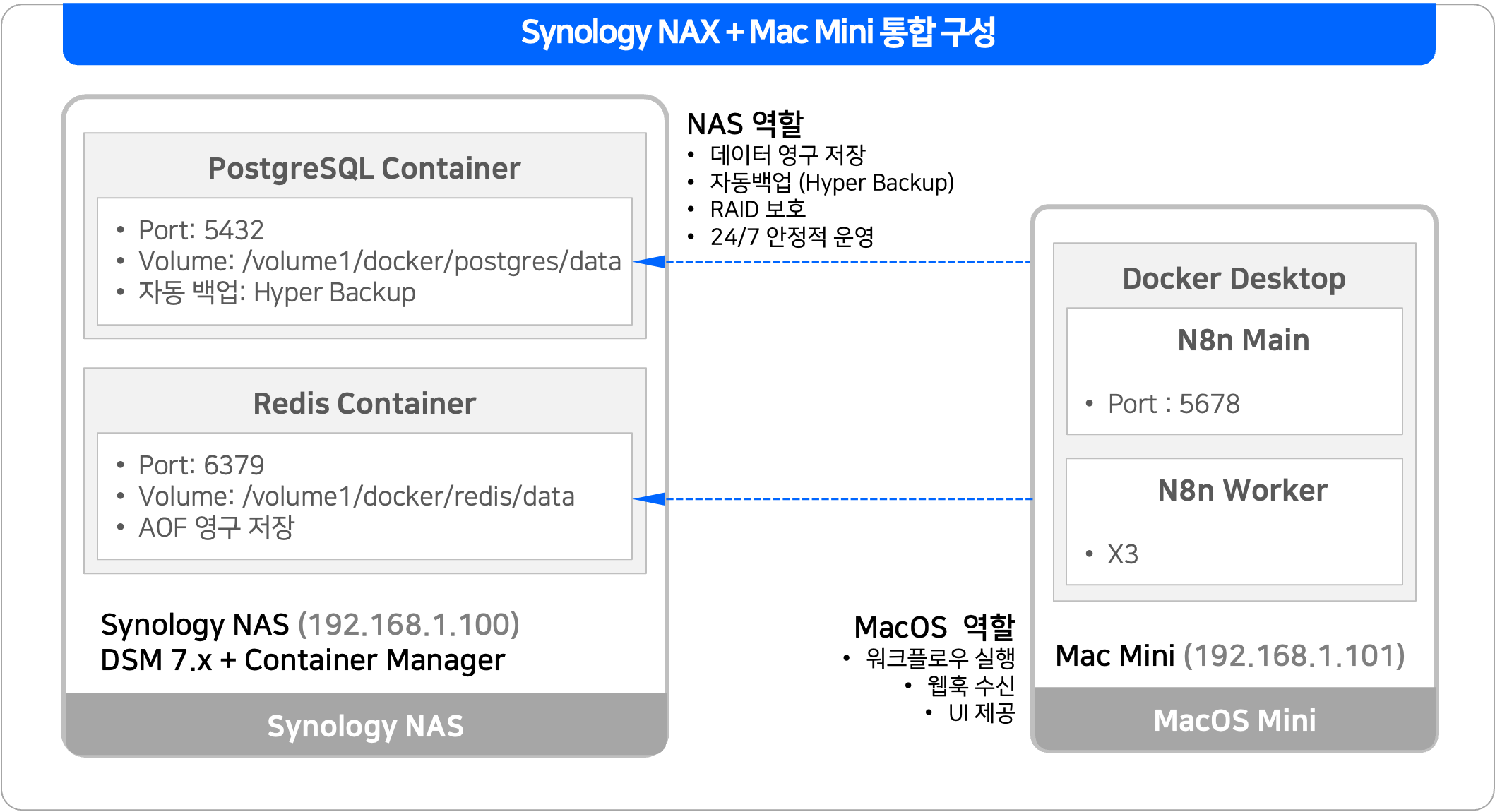Screen dimensions: 1495x812
Task: Click the Synology NAS footer label
Action: pyautogui.click(x=364, y=725)
